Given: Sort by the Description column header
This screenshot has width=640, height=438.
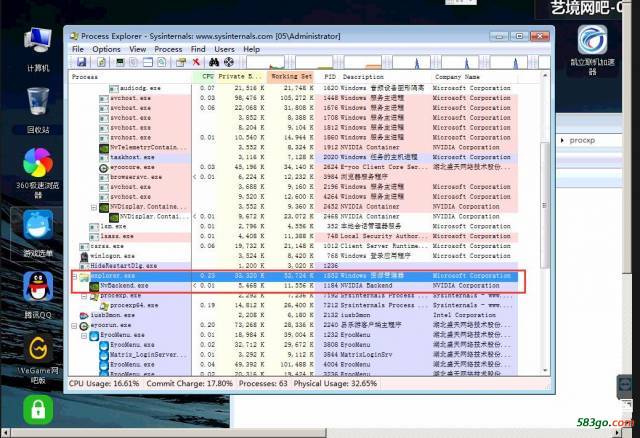Looking at the screenshot, I should 386,77.
